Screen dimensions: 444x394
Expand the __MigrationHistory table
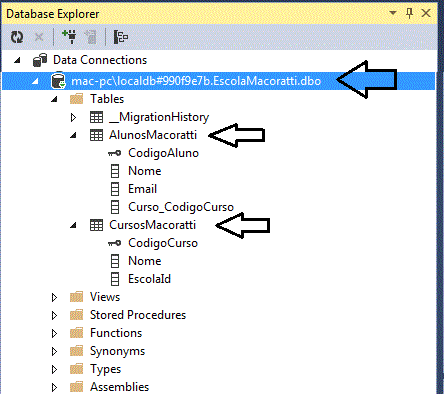pos(73,117)
